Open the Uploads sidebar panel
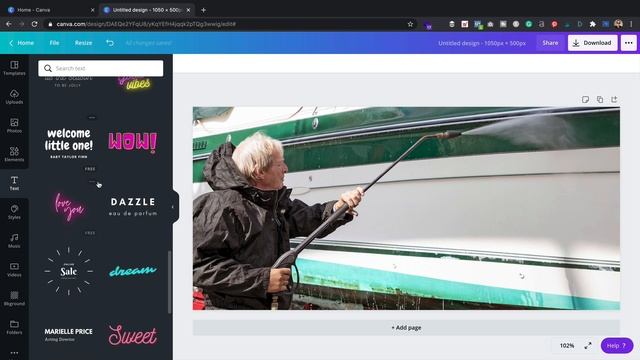 14,97
